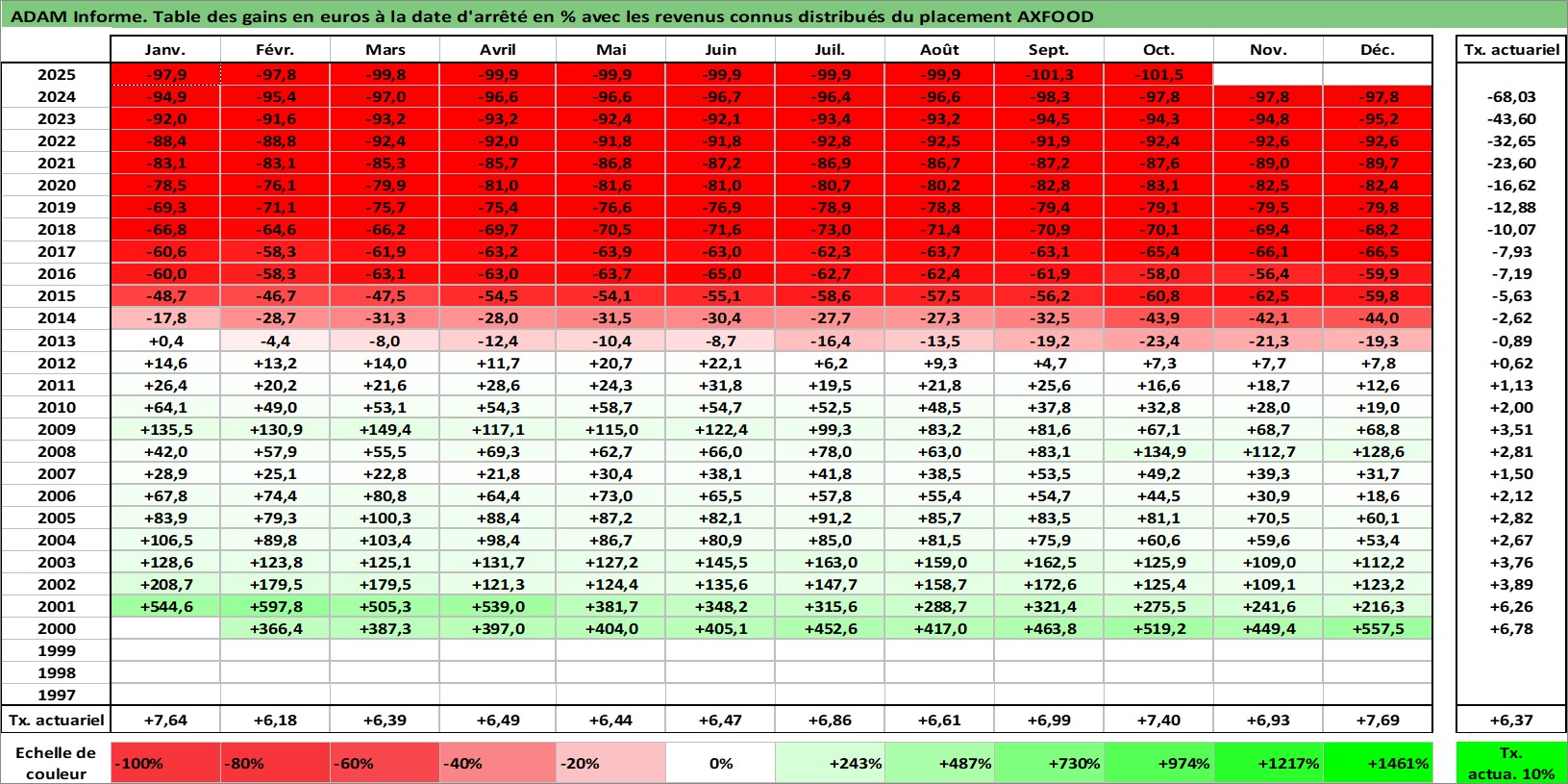Select the 'Tx. actuariel' bottom row label
1568x784 pixels.
point(56,720)
